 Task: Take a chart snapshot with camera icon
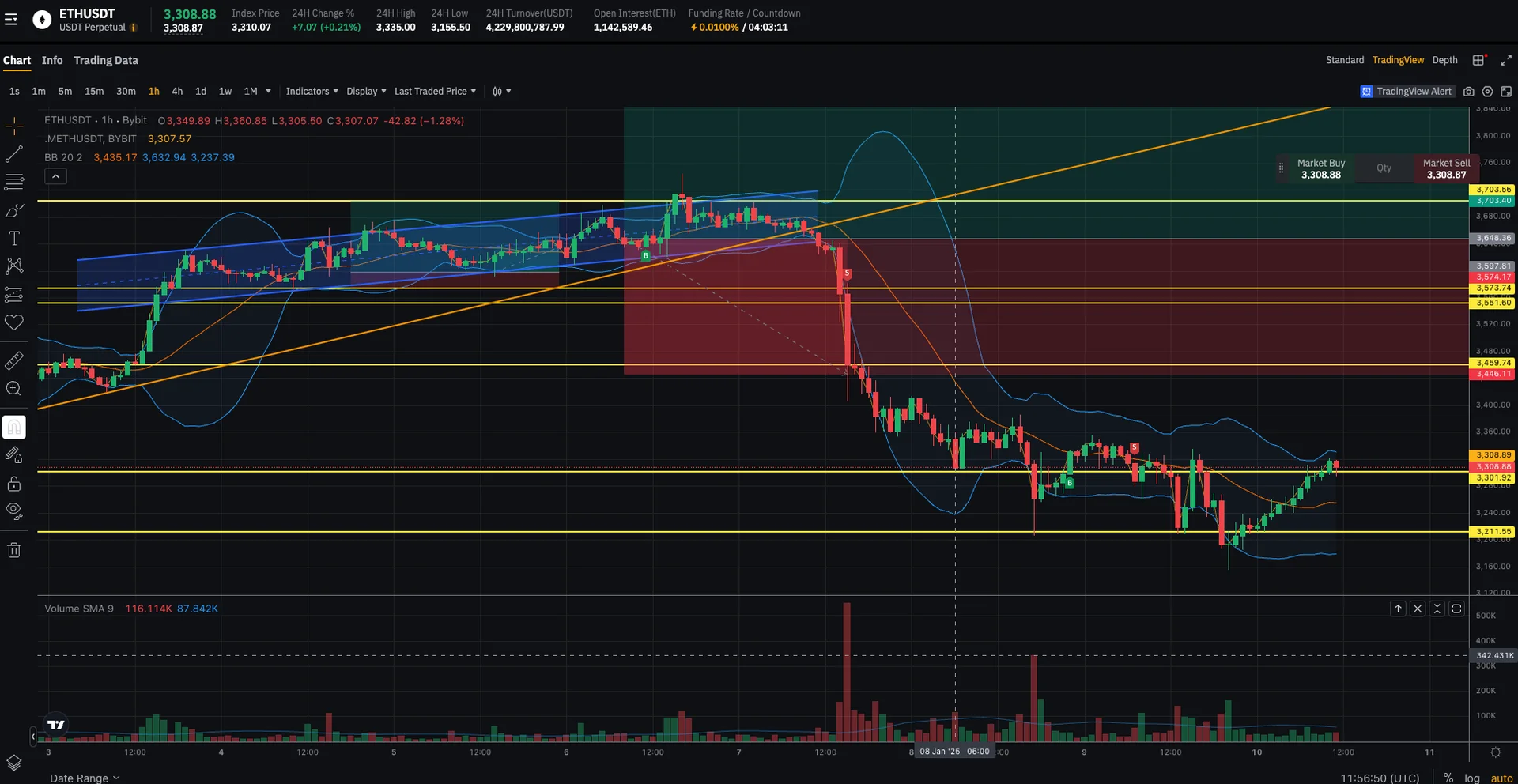tap(1468, 92)
